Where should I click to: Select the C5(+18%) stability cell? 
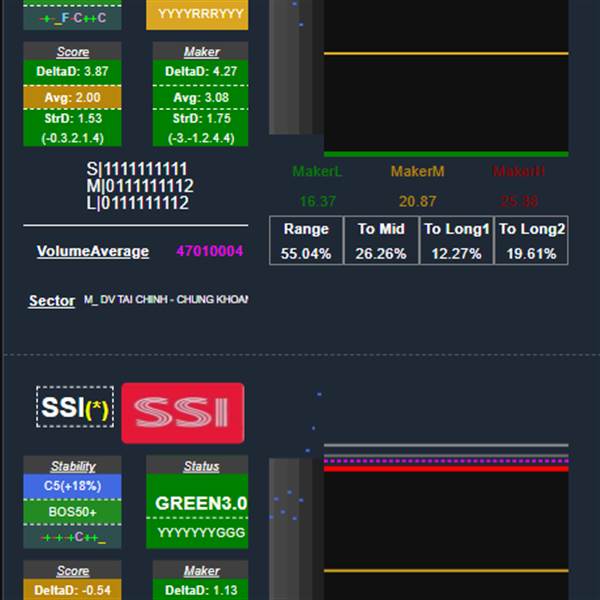[x=73, y=486]
